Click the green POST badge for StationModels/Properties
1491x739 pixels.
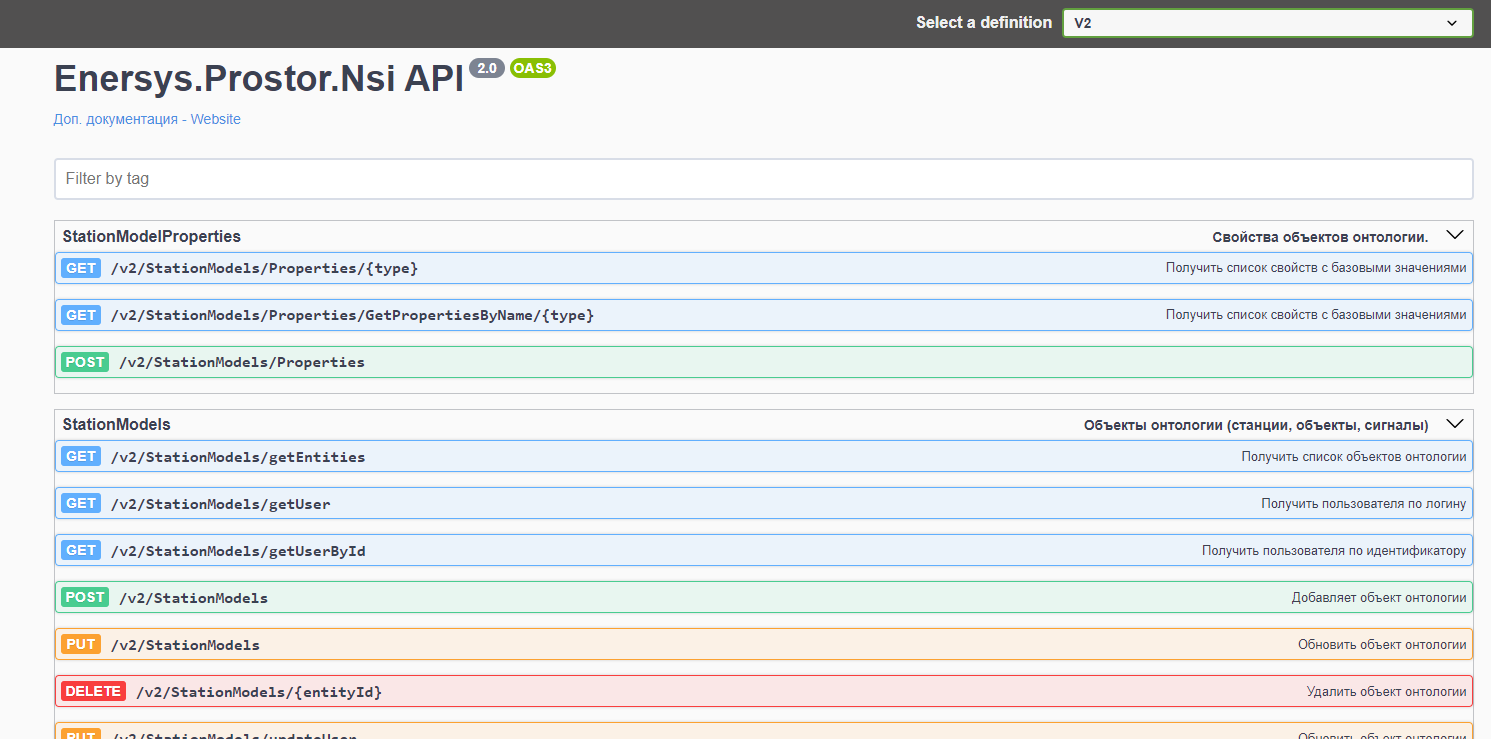coord(85,362)
